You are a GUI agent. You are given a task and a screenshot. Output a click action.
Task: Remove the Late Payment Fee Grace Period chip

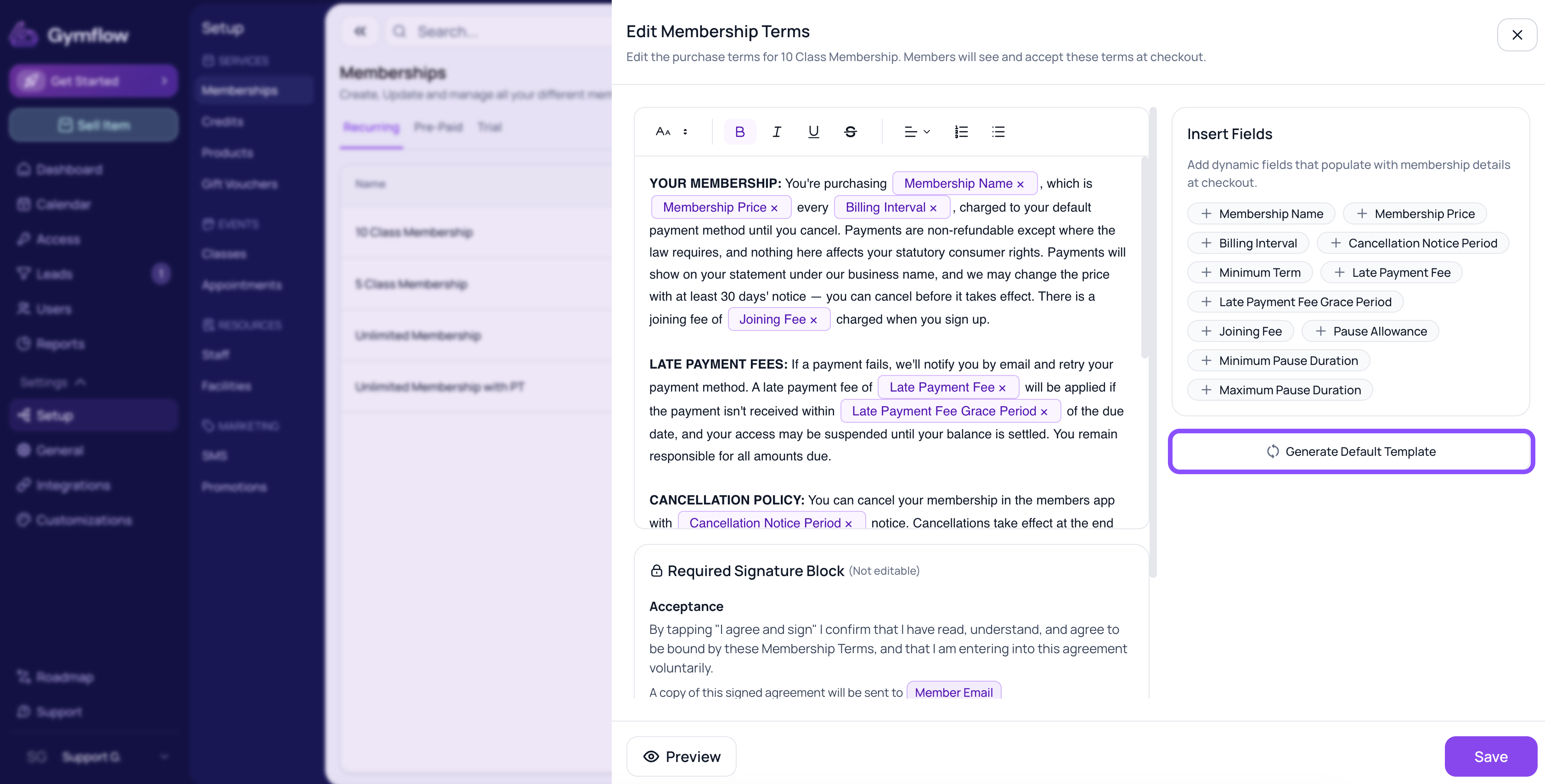[1044, 412]
